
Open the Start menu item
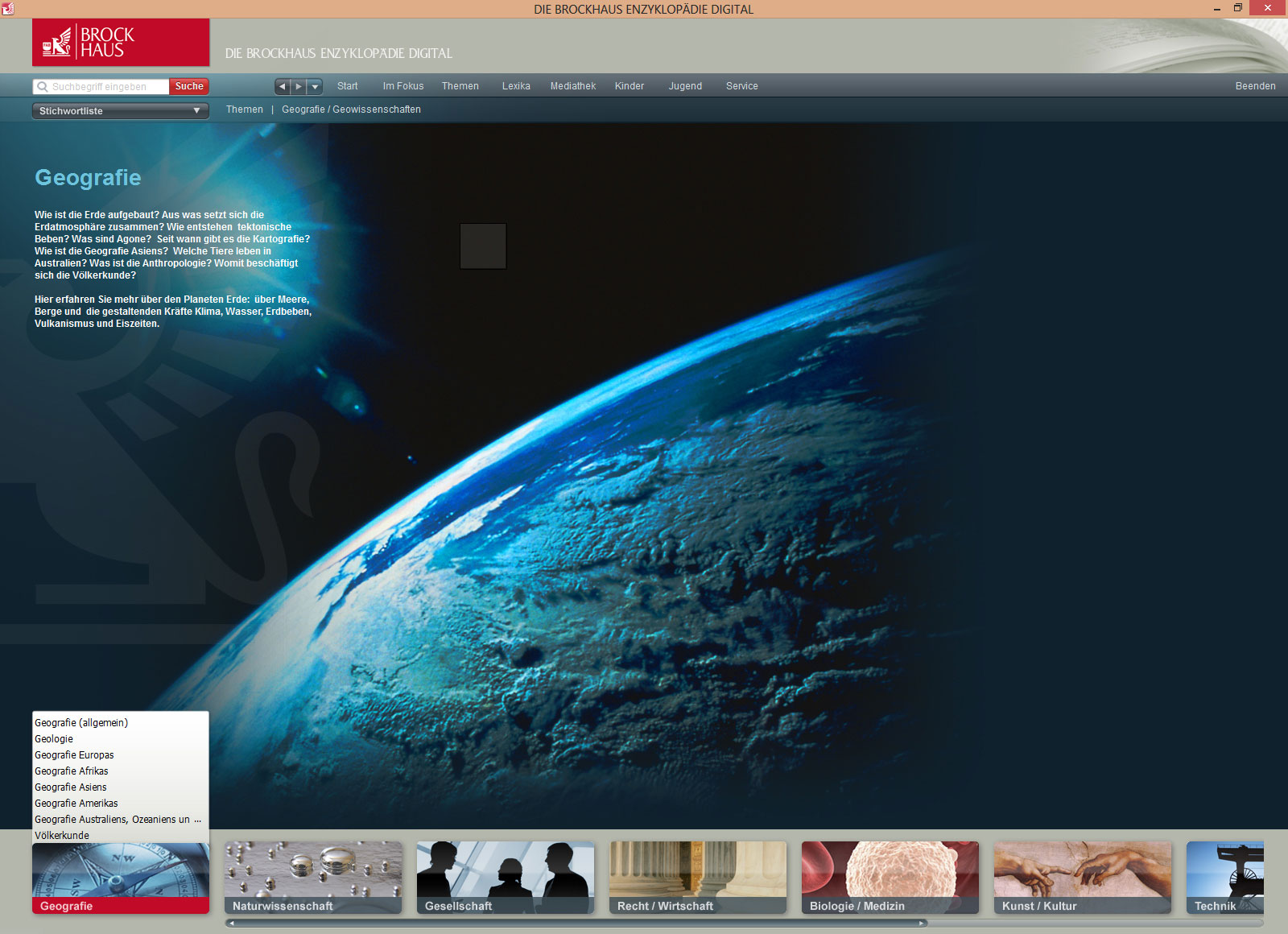[x=347, y=86]
